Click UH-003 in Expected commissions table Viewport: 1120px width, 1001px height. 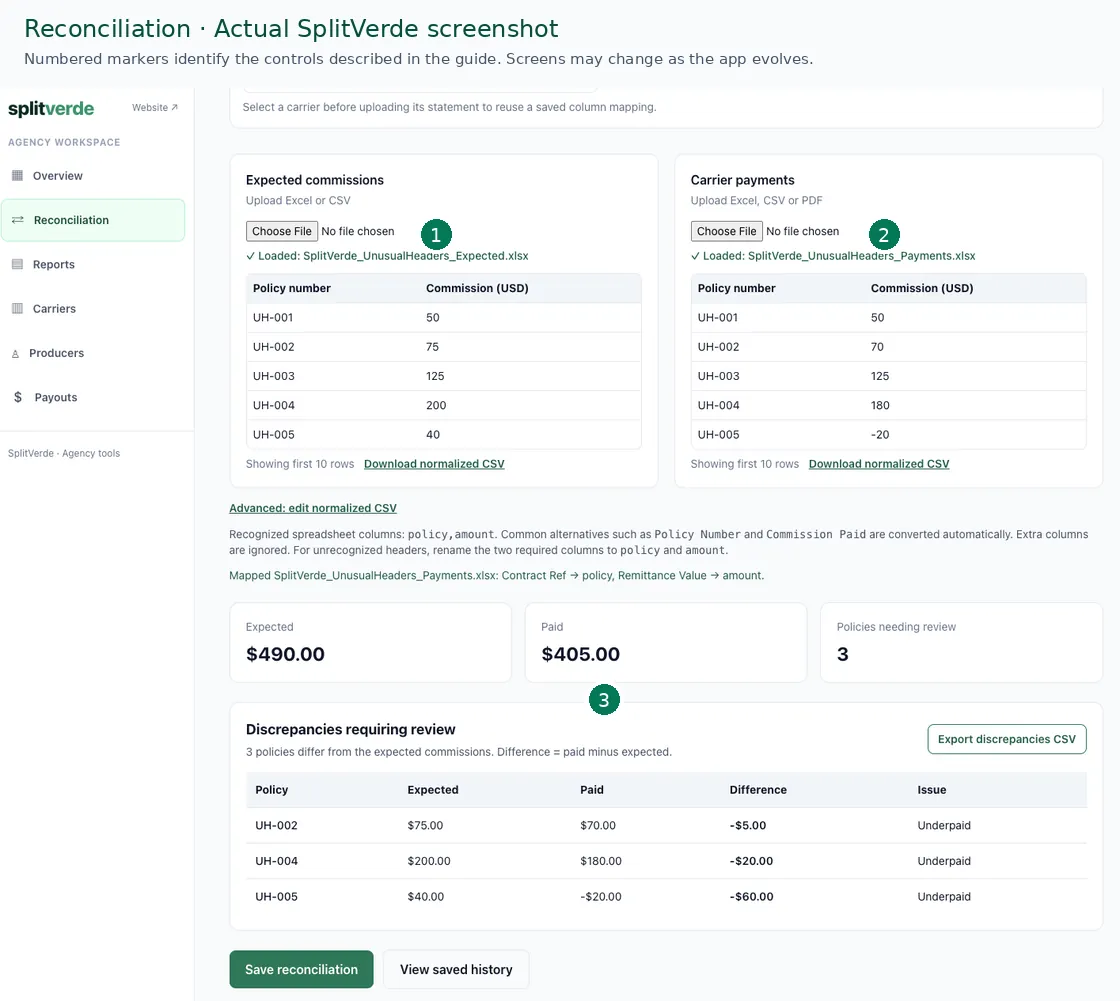tap(274, 376)
